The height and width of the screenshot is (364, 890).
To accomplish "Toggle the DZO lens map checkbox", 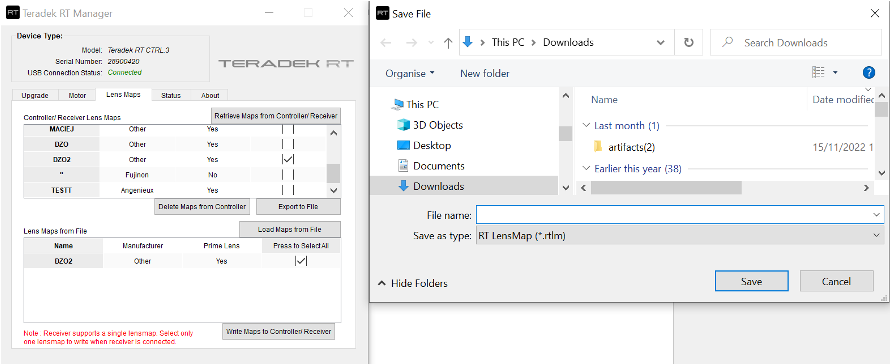I will pos(288,144).
